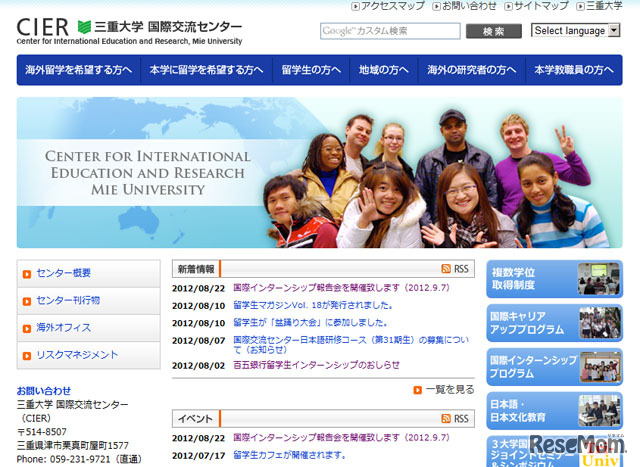
Task: Open リスクマネジメント sidebar link
Action: [78, 355]
